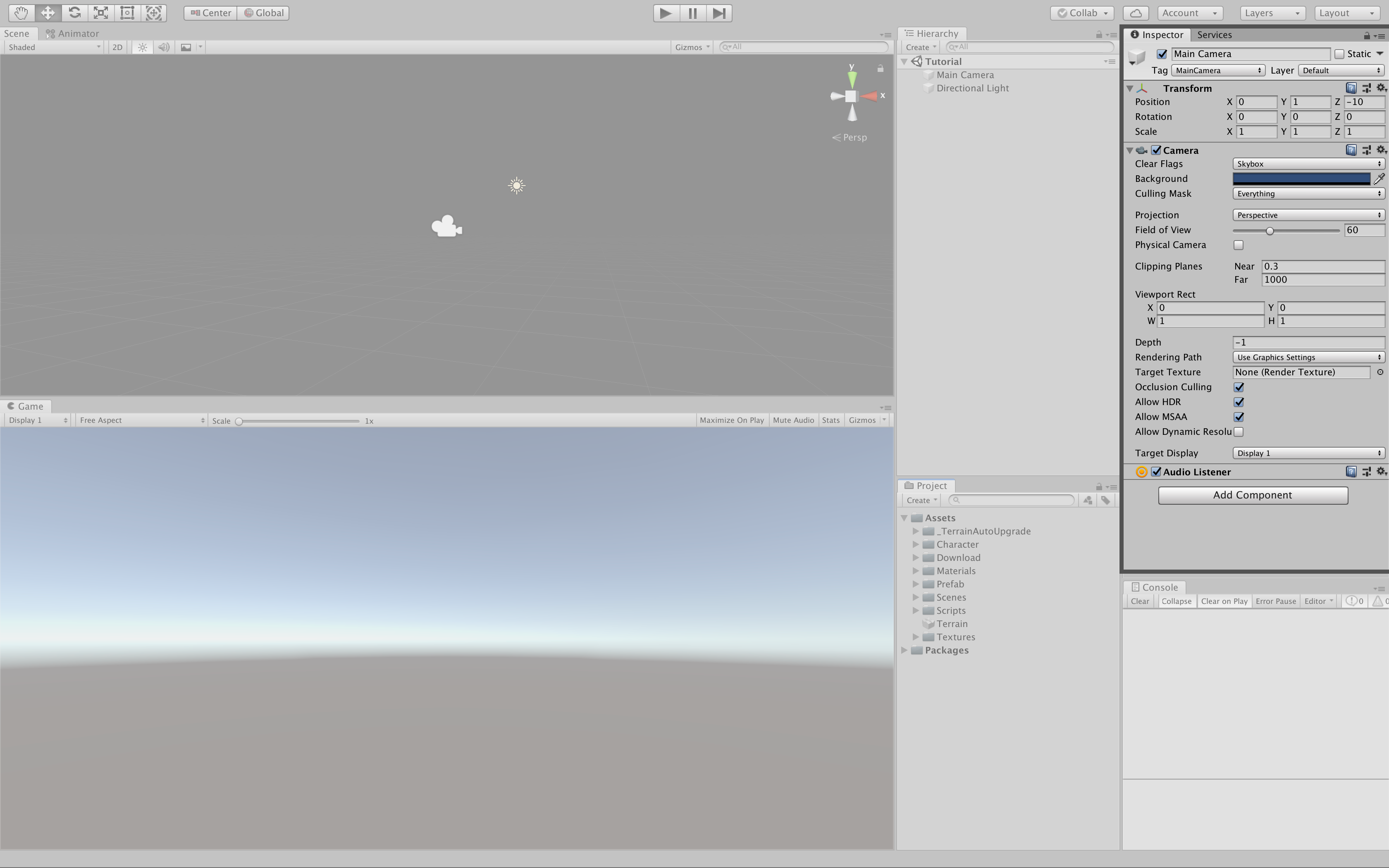Select the Rotate tool

pos(74,13)
